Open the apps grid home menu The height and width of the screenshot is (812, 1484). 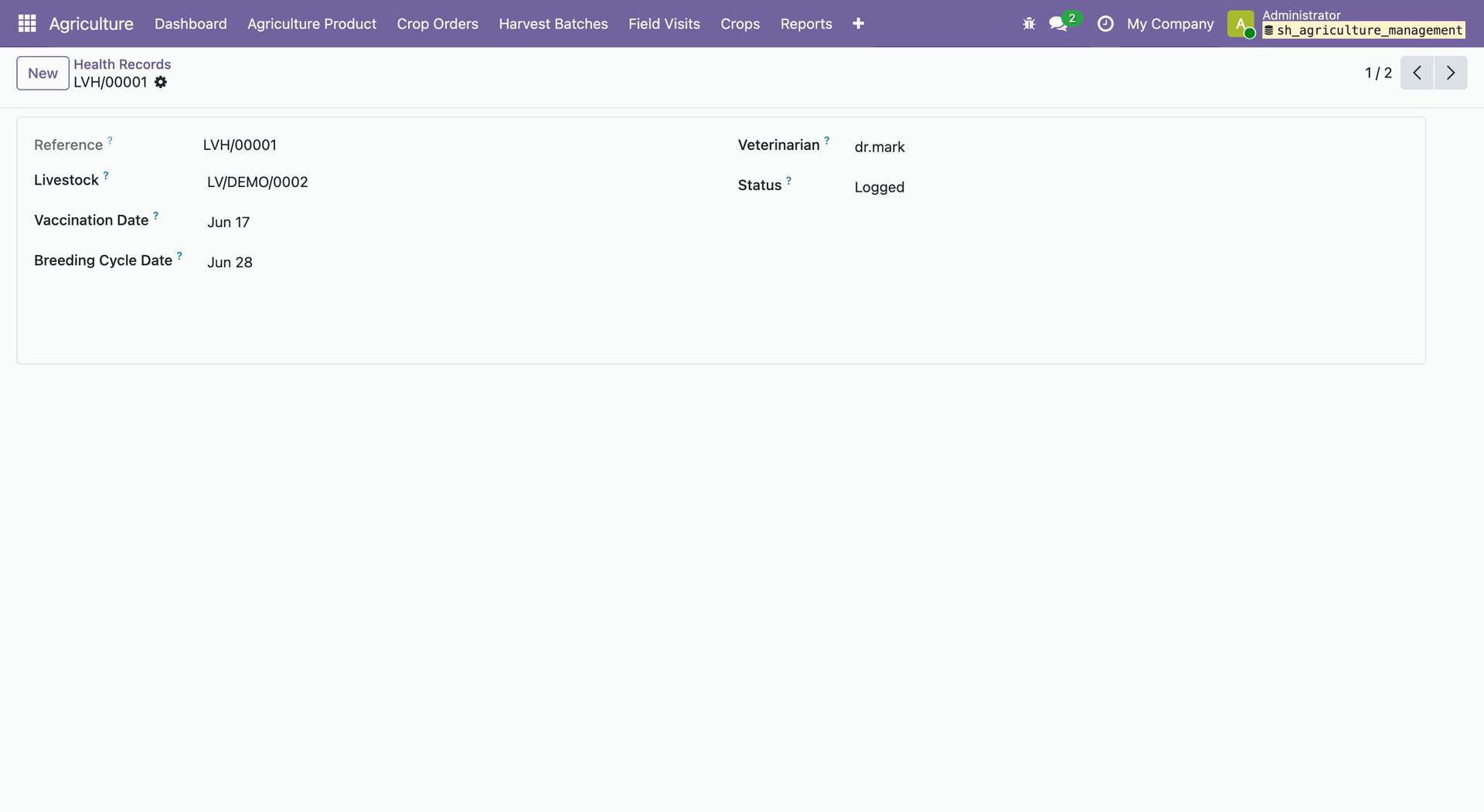27,24
